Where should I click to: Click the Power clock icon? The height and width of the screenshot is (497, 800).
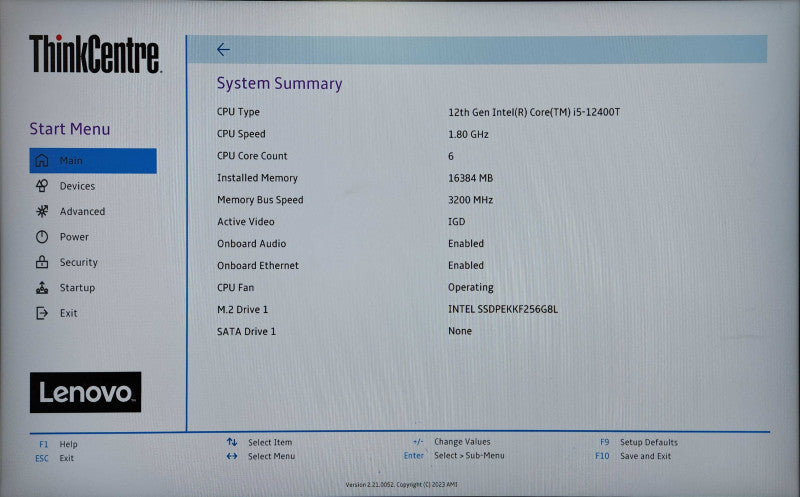[42, 237]
